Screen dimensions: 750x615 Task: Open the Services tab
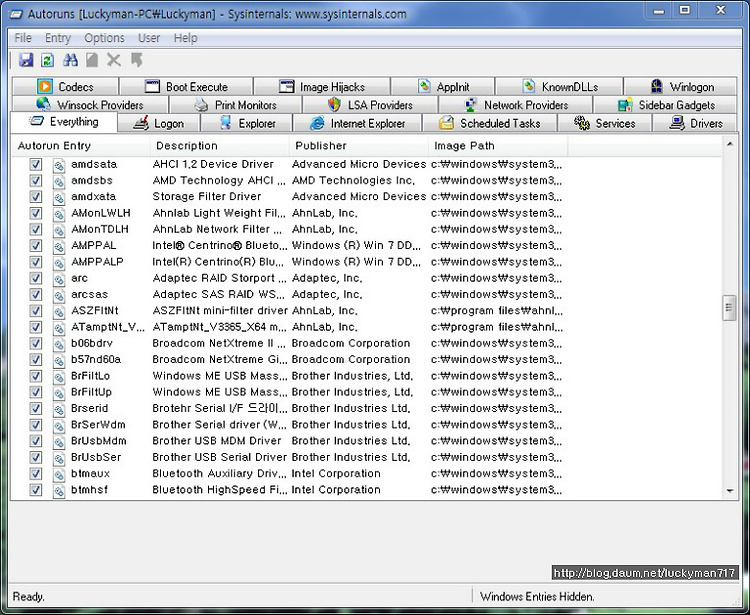coord(605,123)
